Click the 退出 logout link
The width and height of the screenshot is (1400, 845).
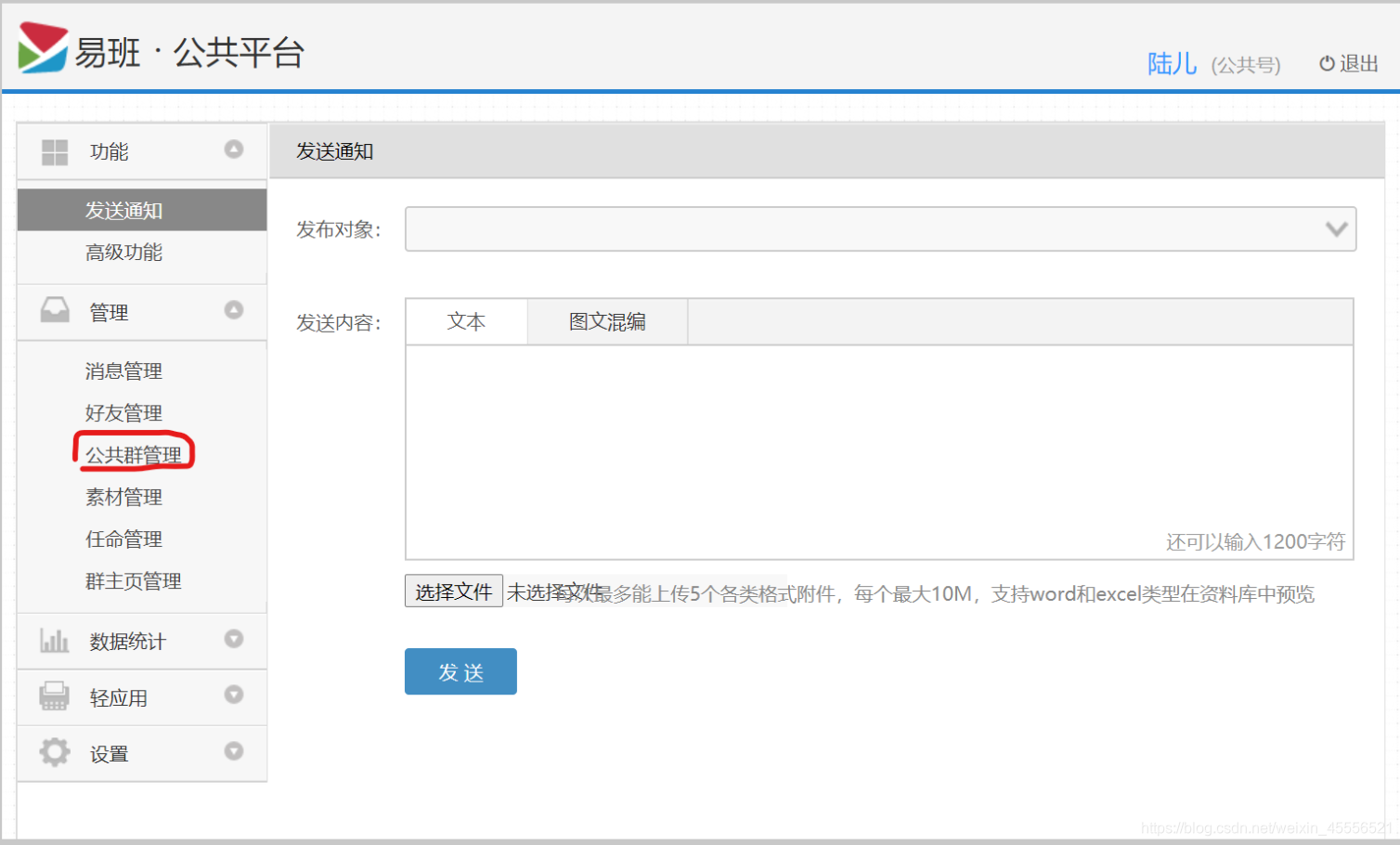(1359, 63)
